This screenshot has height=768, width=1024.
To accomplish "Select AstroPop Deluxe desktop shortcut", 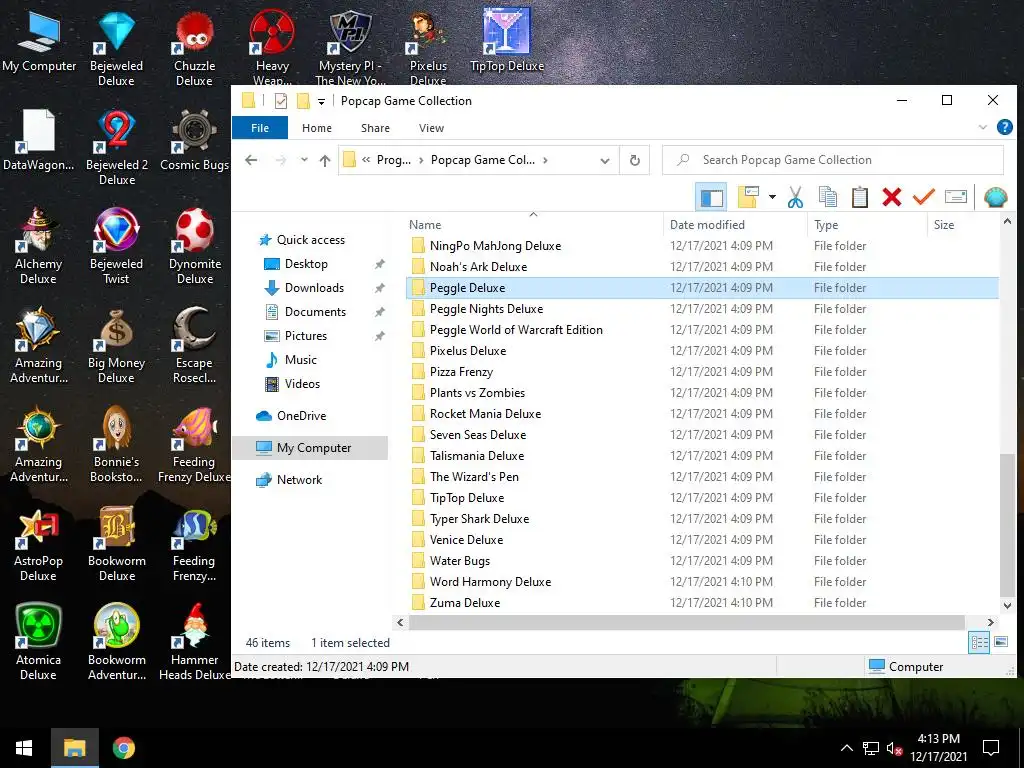I will pyautogui.click(x=38, y=544).
